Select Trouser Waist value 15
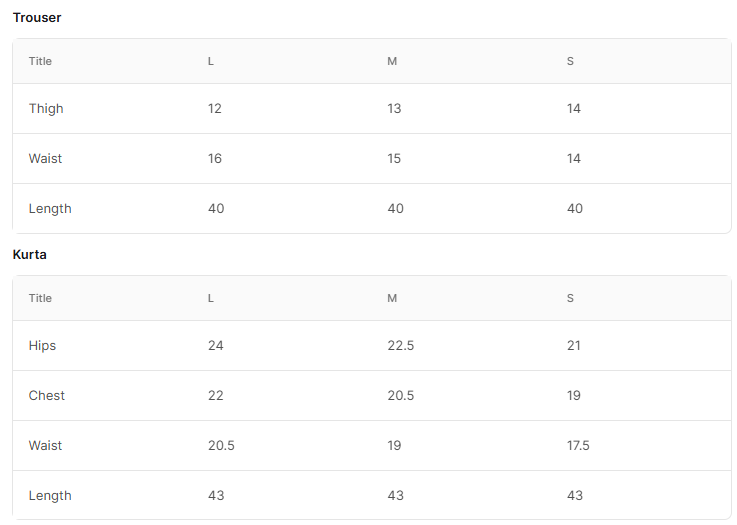737x525 pixels. (394, 158)
